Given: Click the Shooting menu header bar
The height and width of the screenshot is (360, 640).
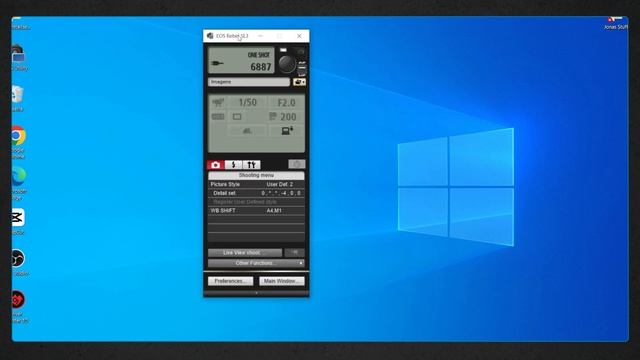Looking at the screenshot, I should point(256,176).
